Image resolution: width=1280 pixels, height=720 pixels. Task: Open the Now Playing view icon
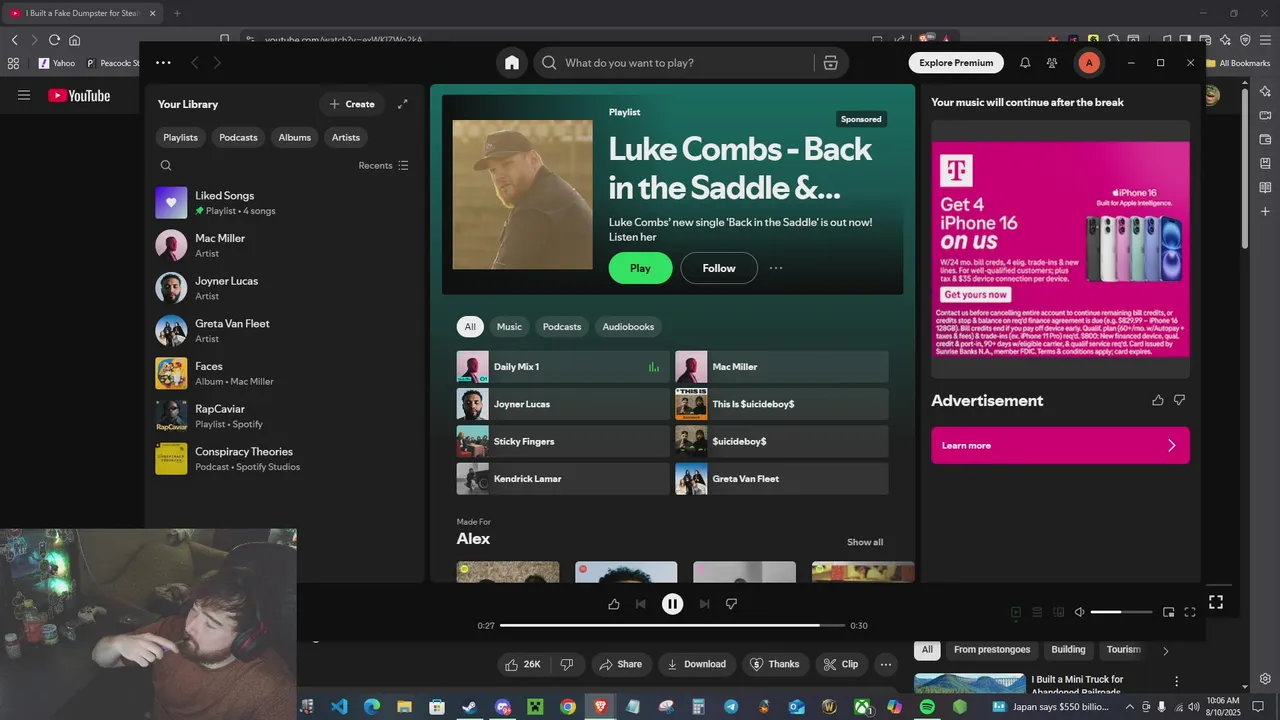1016,612
